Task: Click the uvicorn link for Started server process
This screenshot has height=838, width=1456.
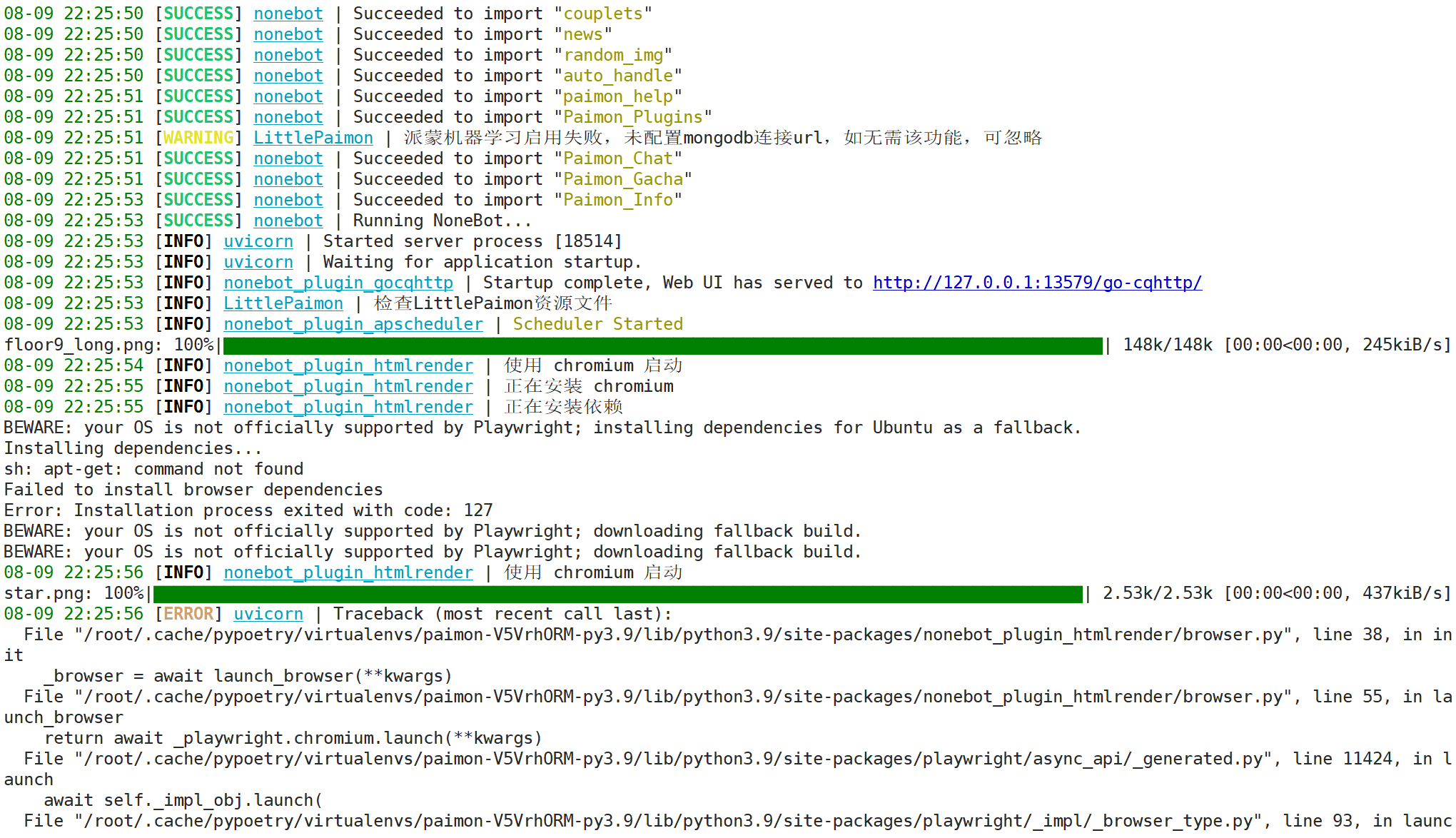Action: (x=258, y=241)
